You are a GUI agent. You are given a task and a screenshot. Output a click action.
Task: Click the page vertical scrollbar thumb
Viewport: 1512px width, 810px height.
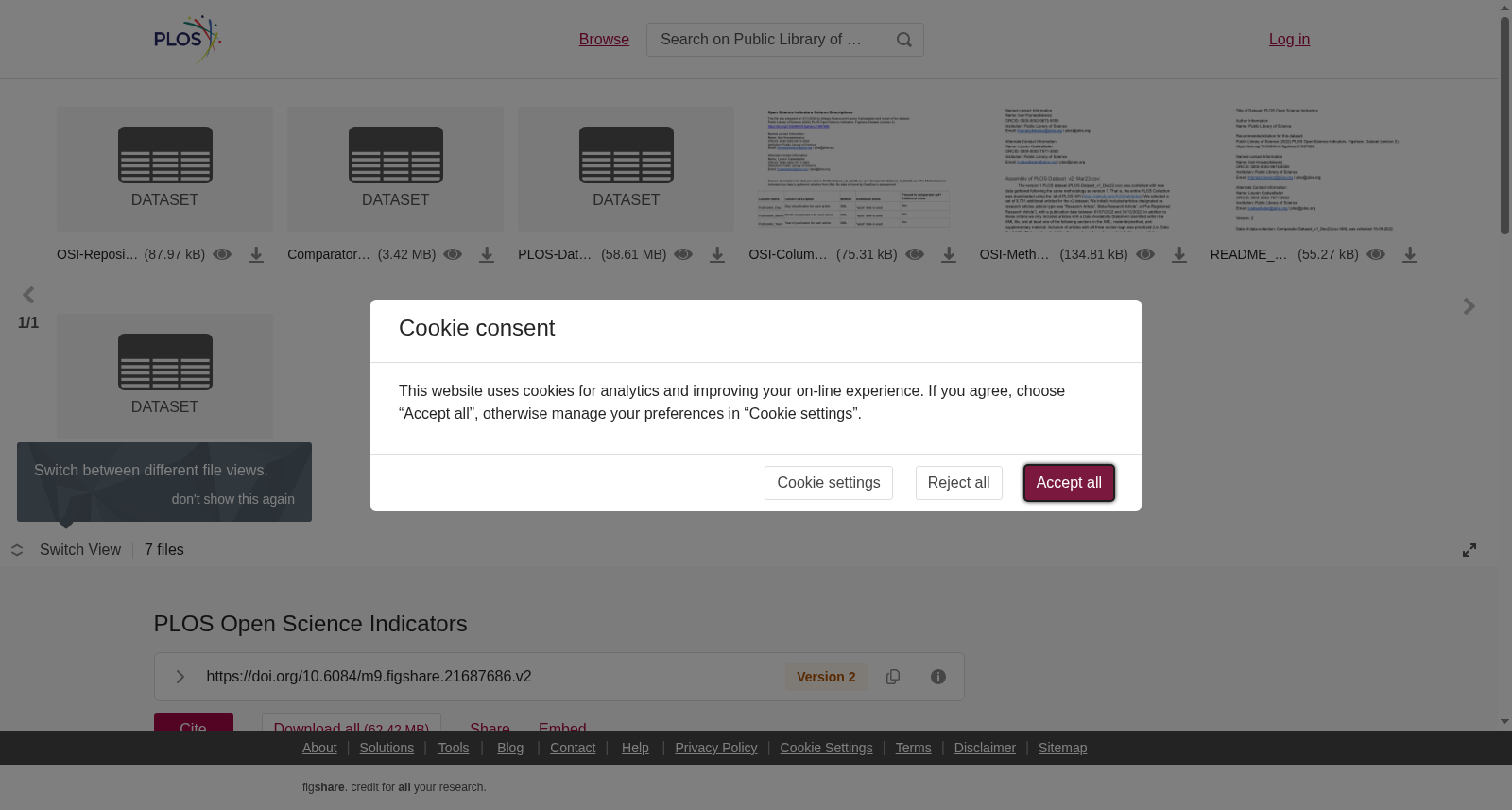[x=1504, y=125]
